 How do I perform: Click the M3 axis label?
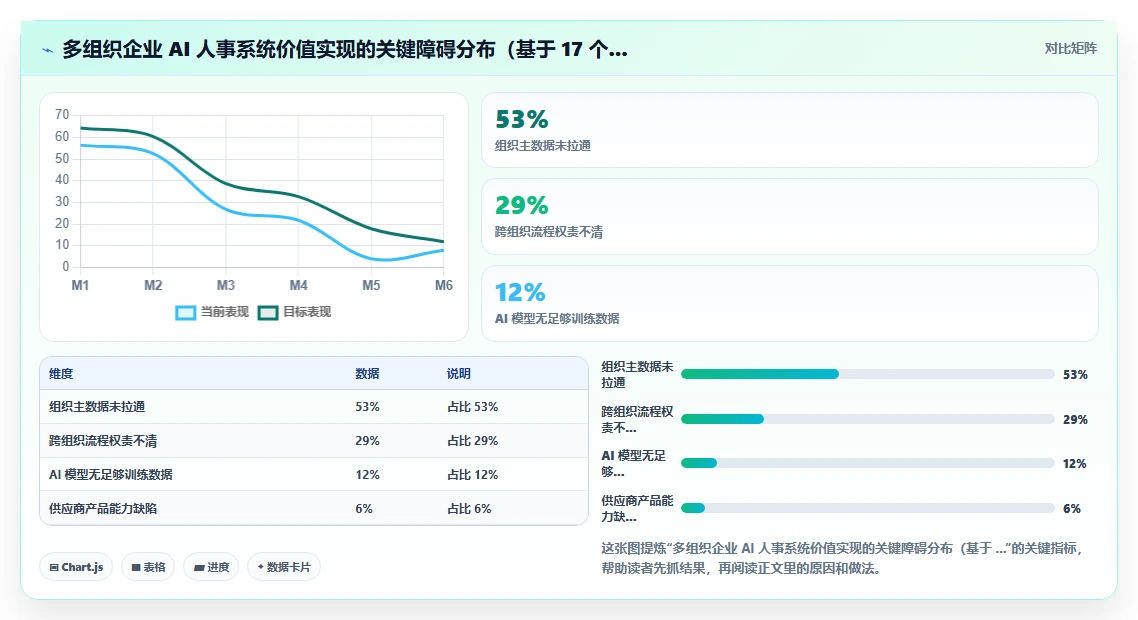[x=226, y=285]
